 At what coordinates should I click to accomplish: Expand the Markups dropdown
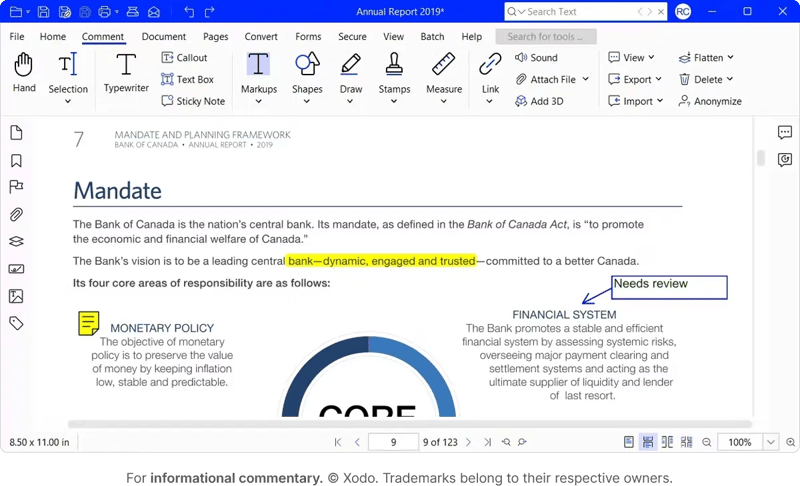pyautogui.click(x=259, y=101)
